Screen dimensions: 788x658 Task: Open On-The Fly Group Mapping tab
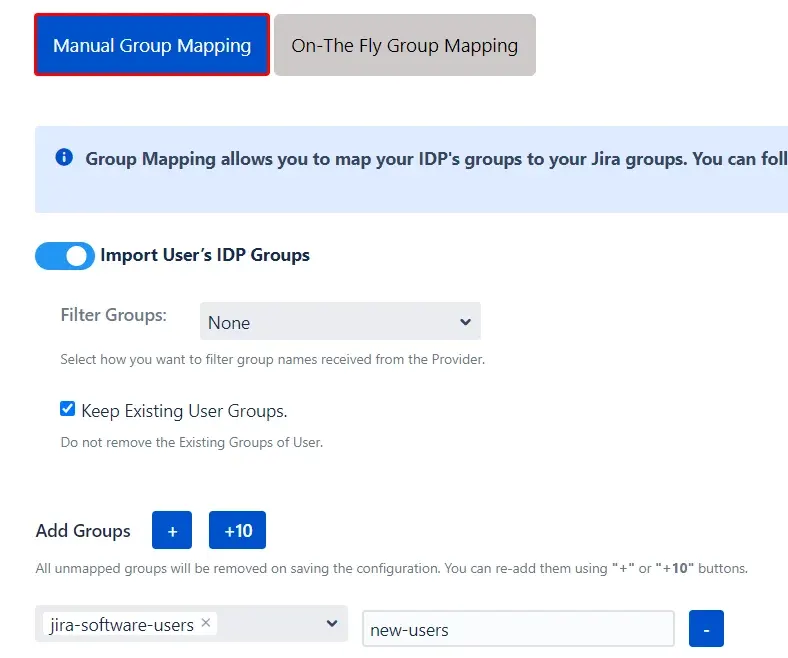coord(405,45)
